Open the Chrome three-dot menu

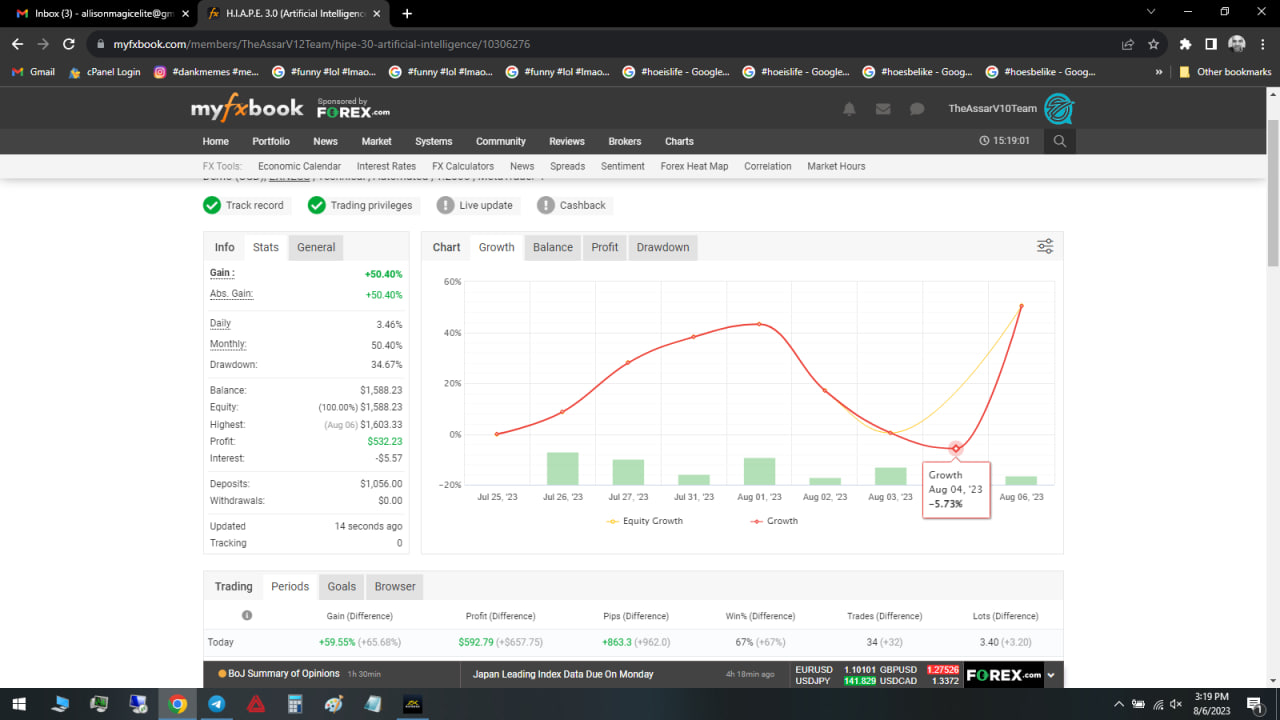click(x=1264, y=44)
